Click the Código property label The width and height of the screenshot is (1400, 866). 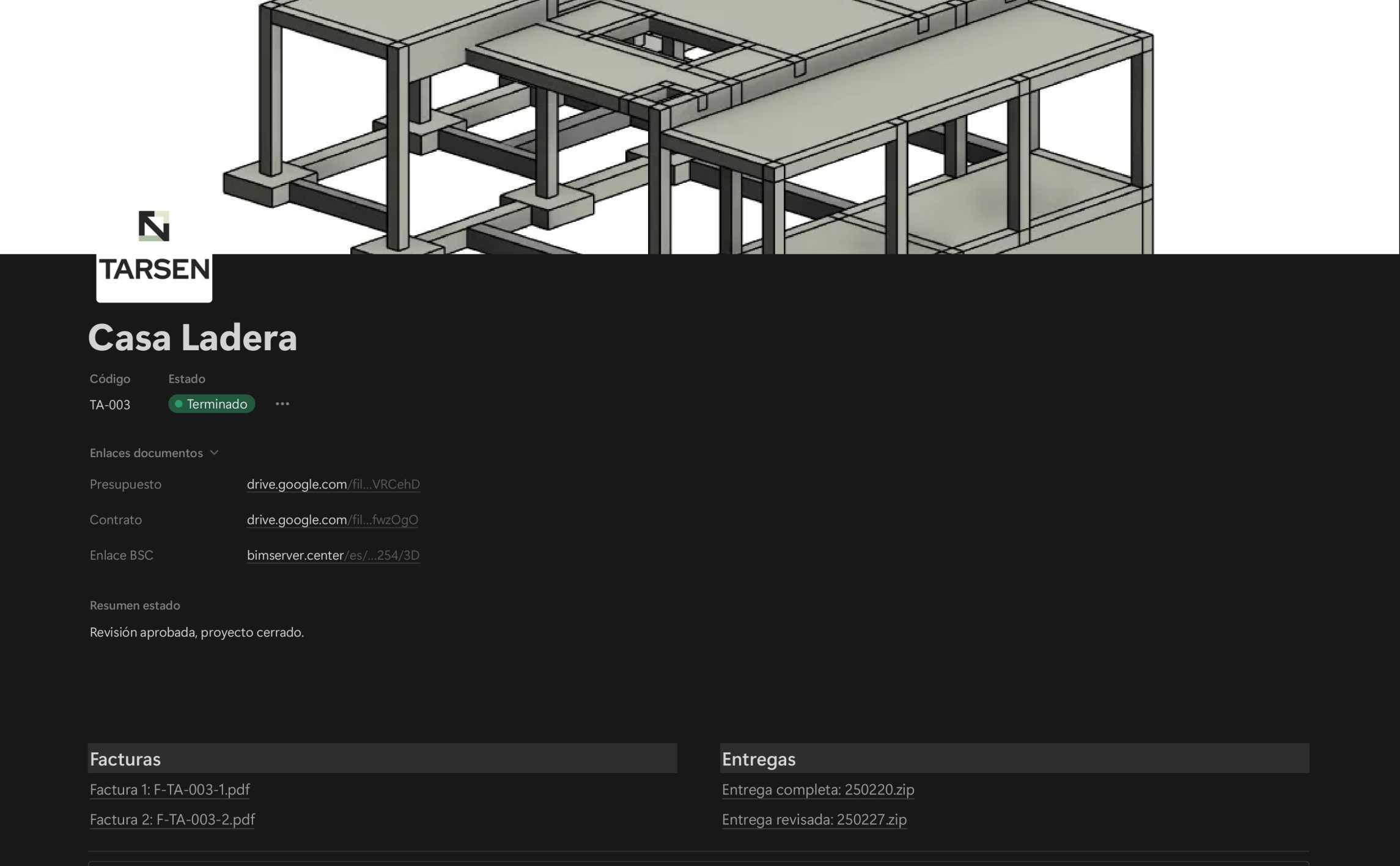(x=110, y=379)
